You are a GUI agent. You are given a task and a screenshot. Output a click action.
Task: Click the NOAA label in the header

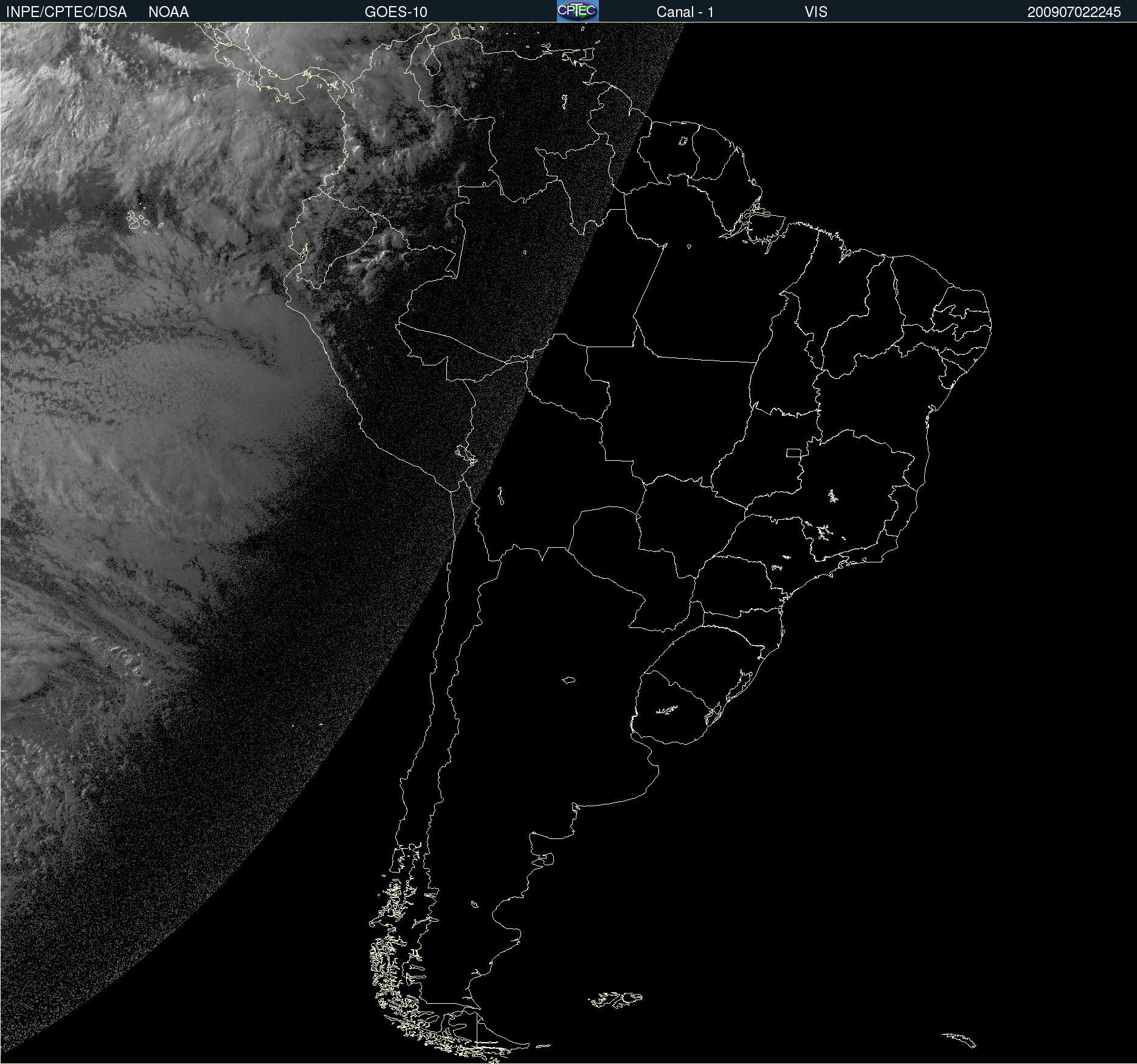point(168,12)
